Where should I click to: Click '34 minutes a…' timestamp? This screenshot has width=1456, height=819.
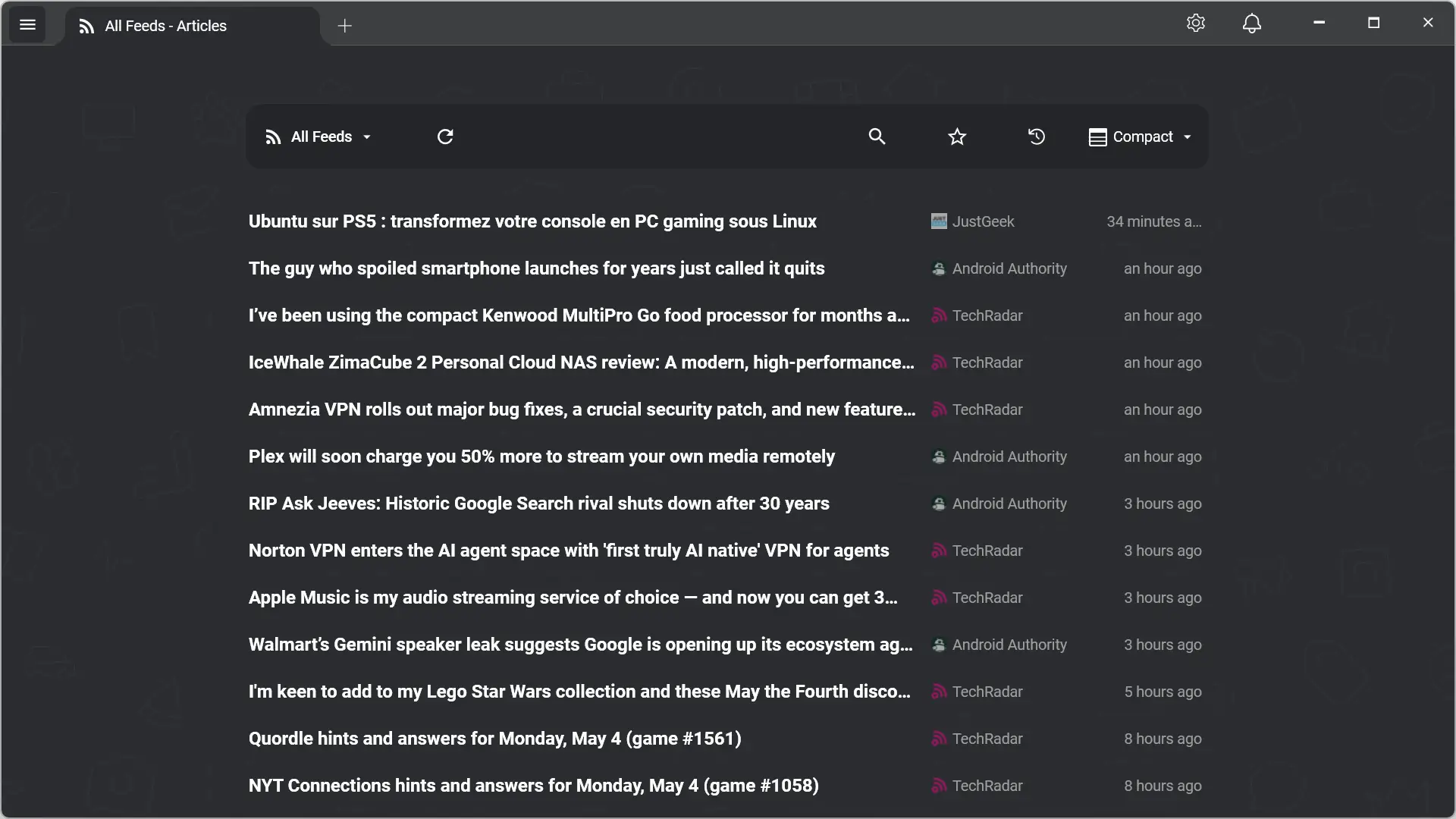click(1153, 221)
